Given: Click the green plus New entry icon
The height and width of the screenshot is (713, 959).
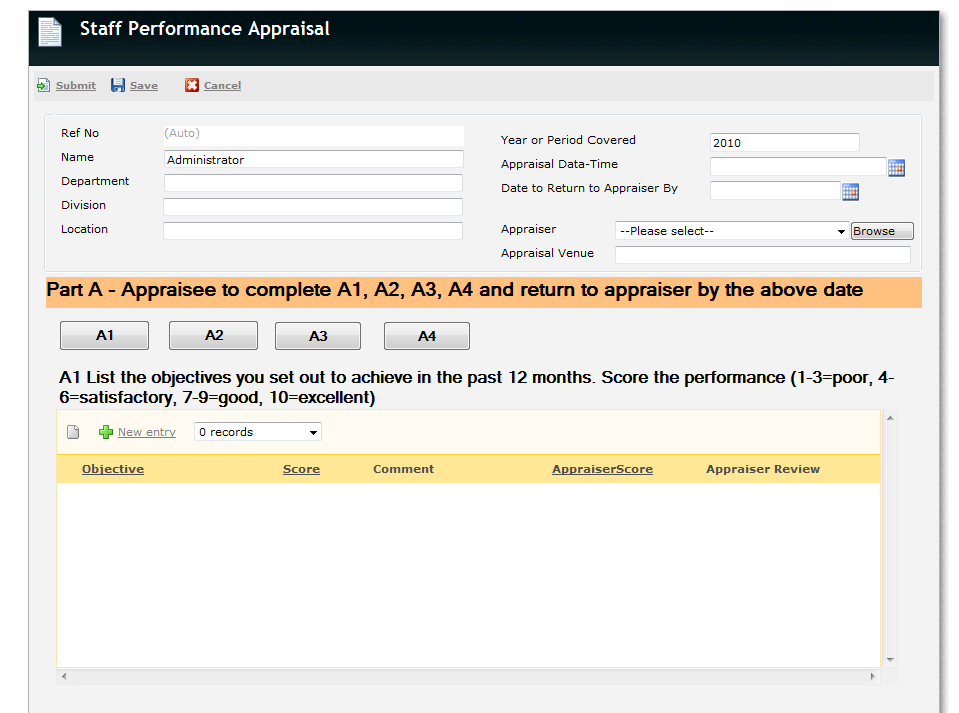Looking at the screenshot, I should coord(106,432).
